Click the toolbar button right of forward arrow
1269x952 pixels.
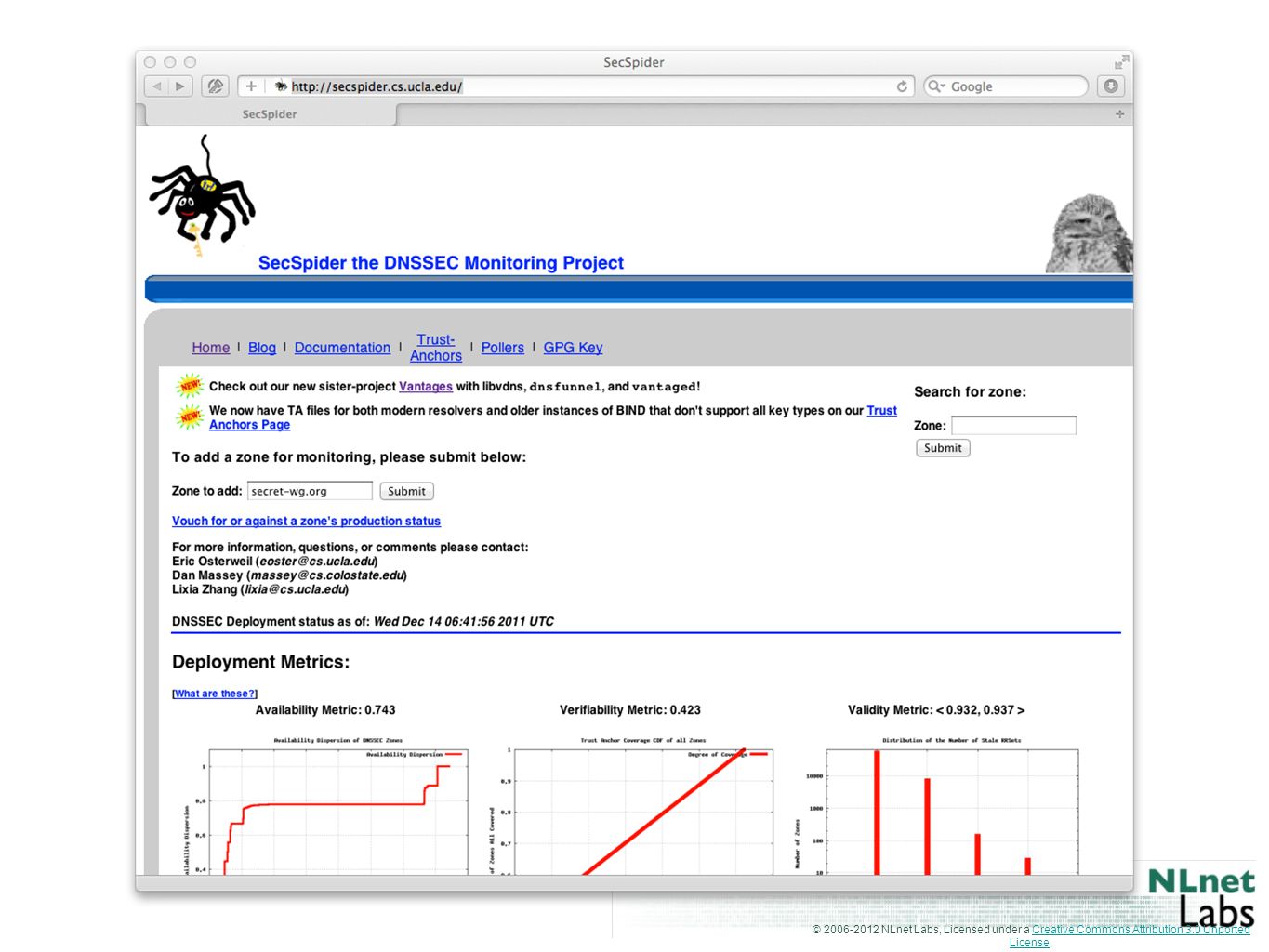[x=216, y=86]
